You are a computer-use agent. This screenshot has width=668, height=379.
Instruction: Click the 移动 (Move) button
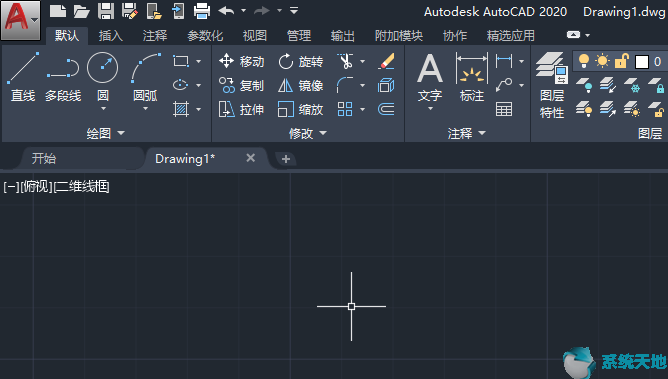(x=242, y=61)
